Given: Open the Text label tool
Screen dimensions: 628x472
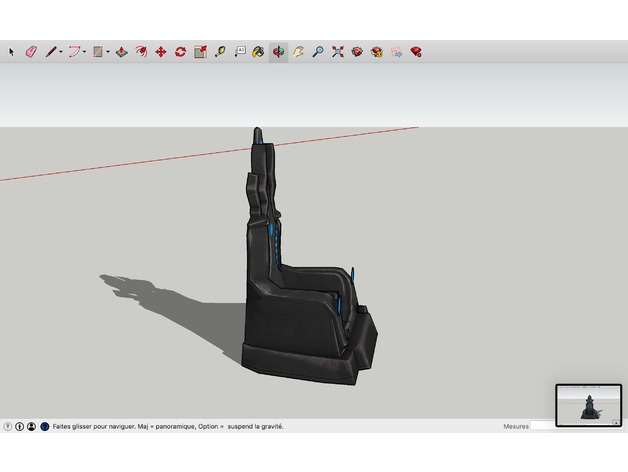Looking at the screenshot, I should point(240,51).
